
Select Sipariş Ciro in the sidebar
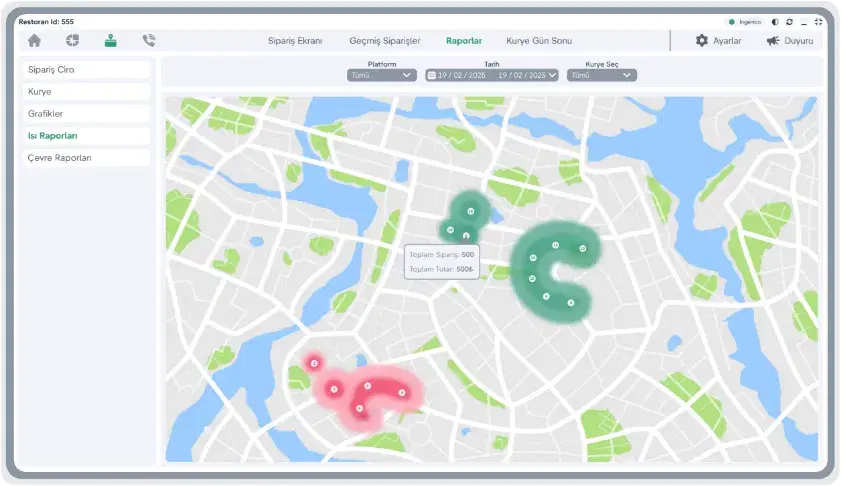tap(86, 70)
